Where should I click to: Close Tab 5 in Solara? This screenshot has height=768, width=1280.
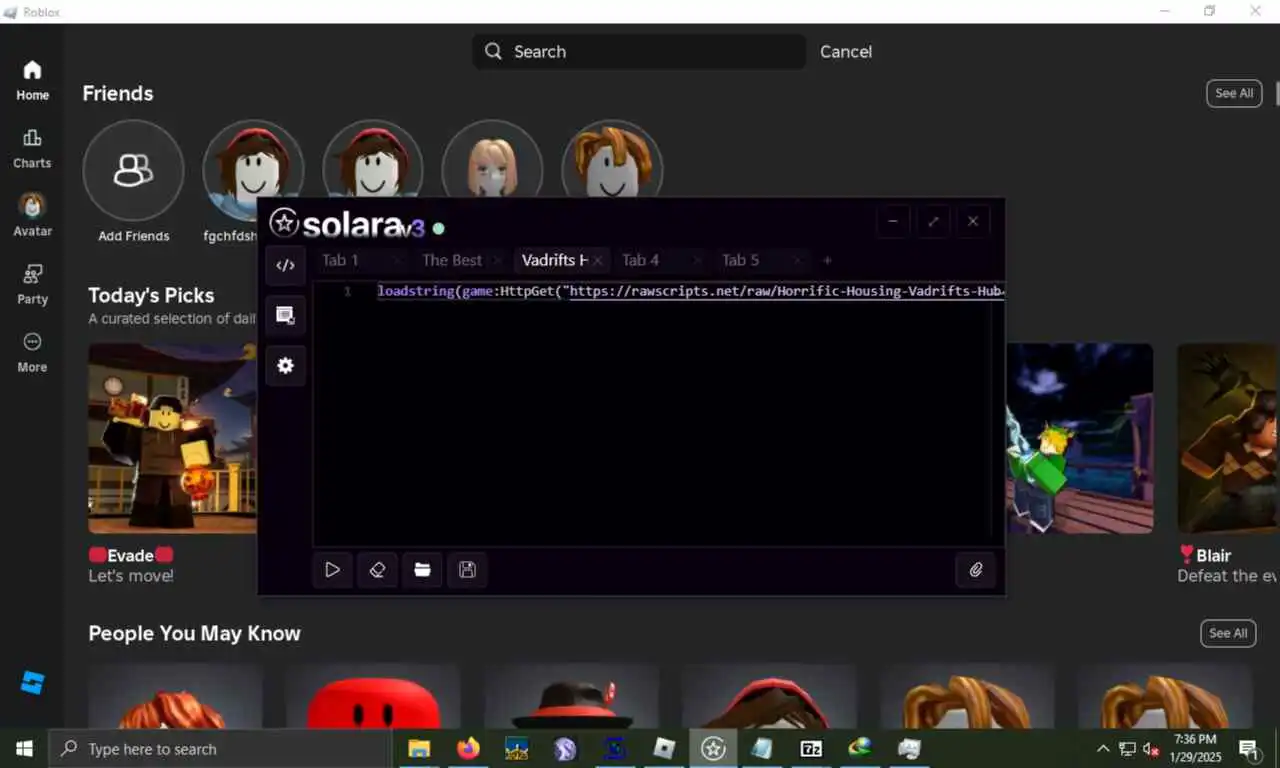798,260
